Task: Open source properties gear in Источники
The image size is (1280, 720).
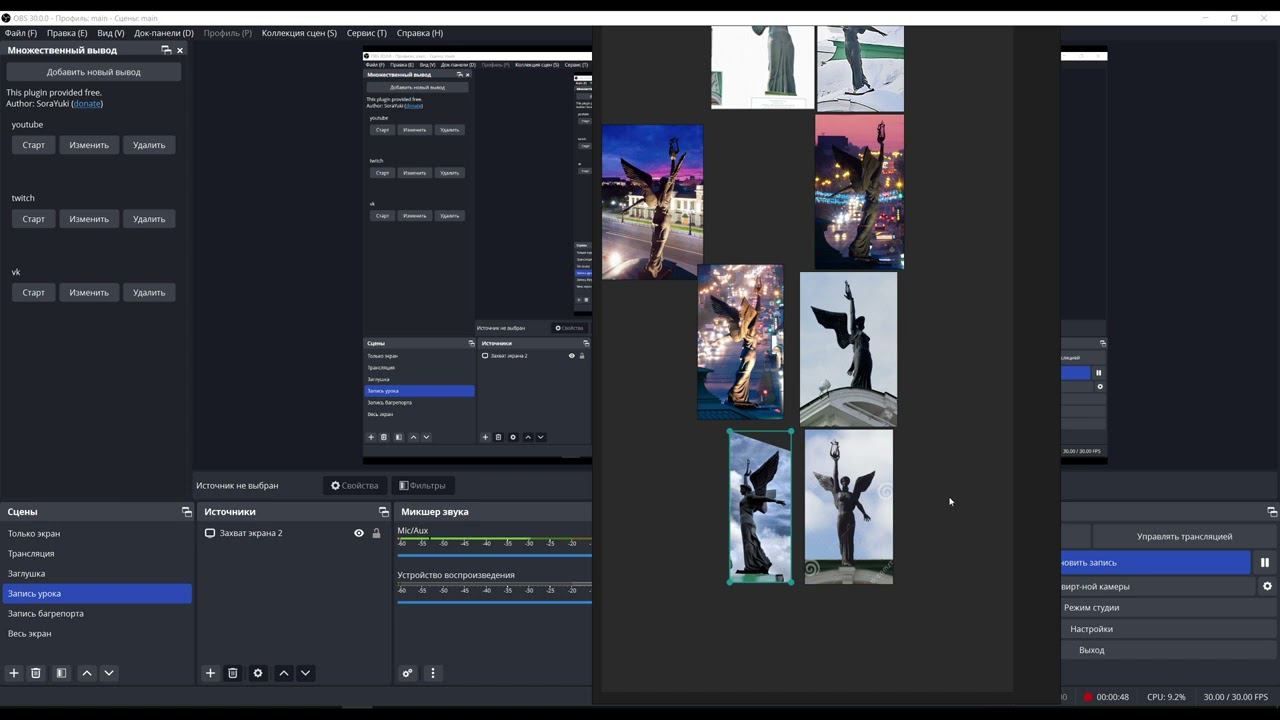Action: point(258,673)
